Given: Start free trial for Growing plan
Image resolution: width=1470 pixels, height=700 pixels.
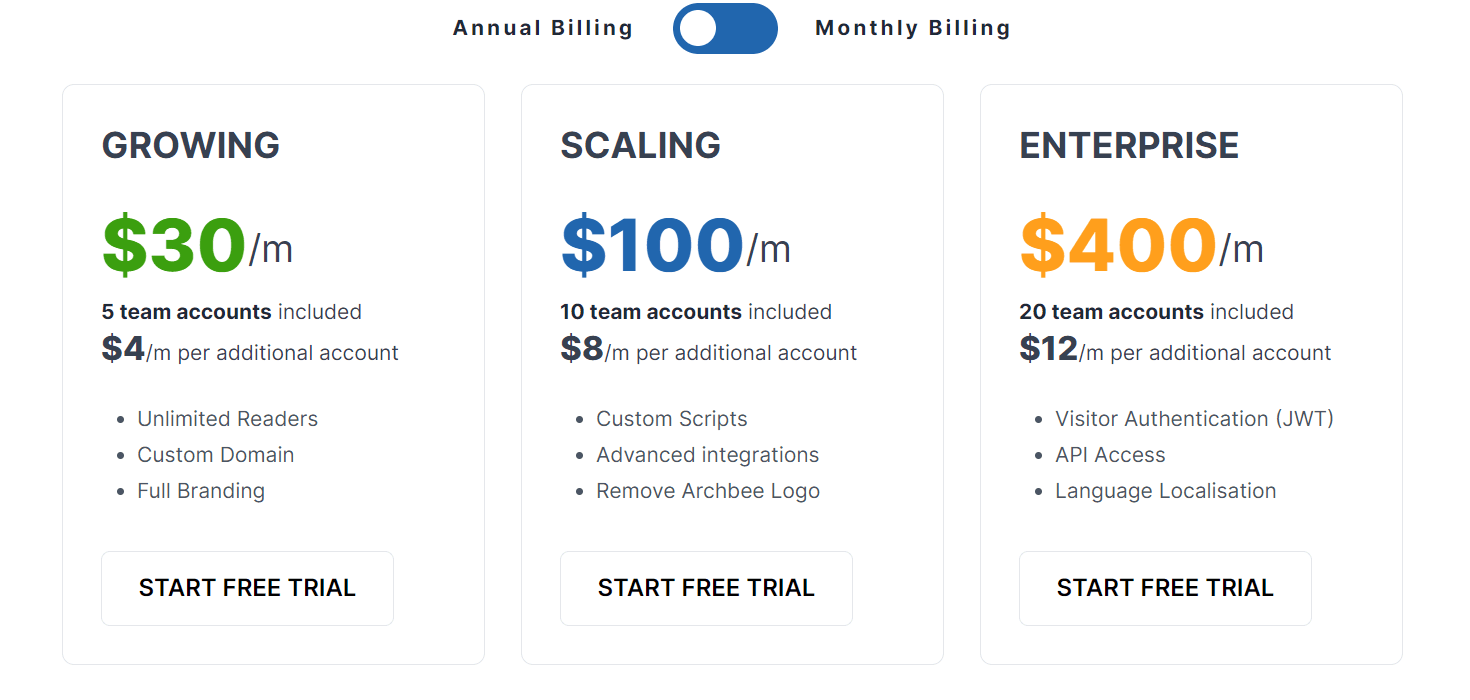Looking at the screenshot, I should (x=247, y=588).
